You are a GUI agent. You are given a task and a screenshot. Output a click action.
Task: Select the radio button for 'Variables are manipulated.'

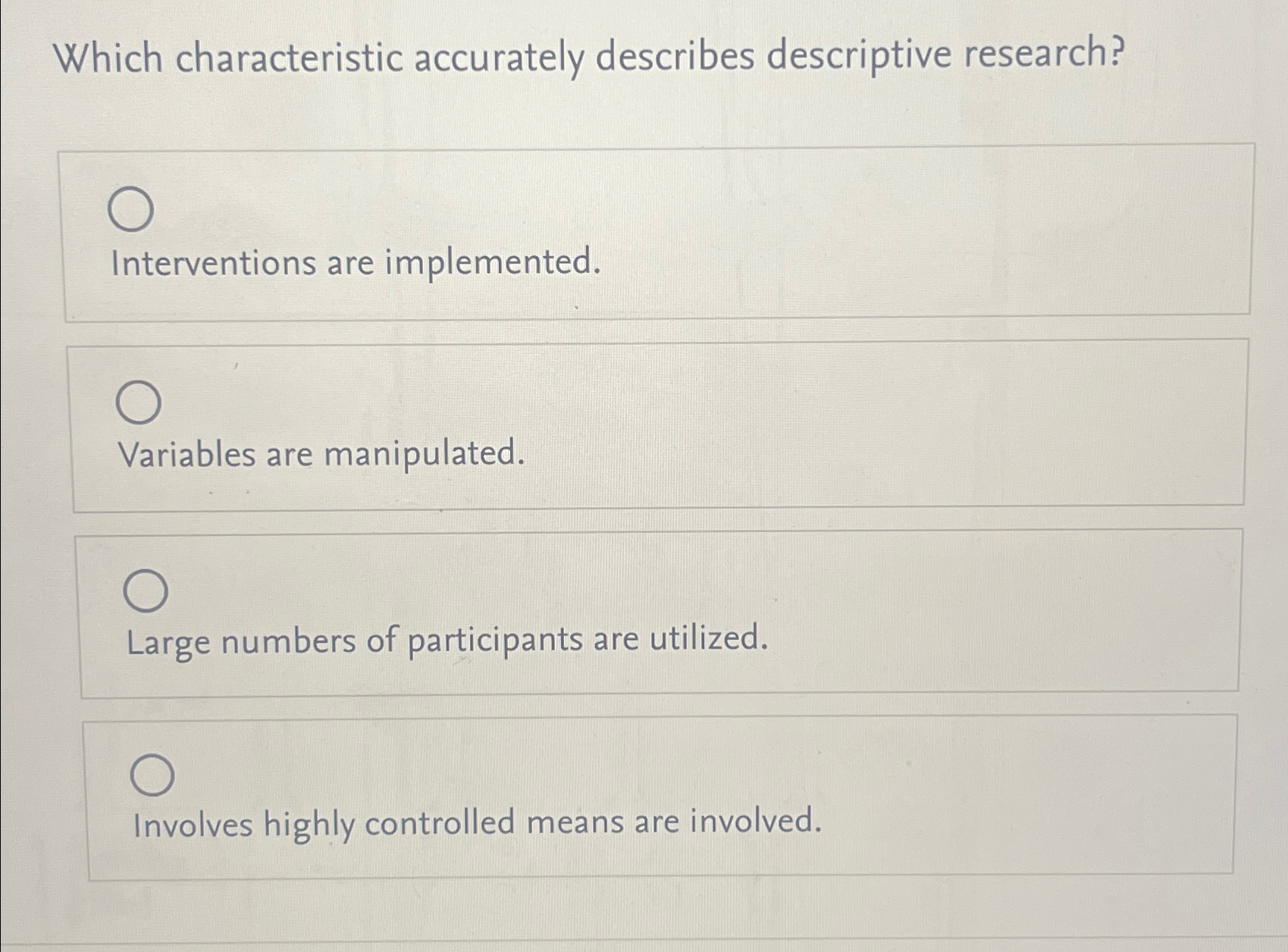point(139,403)
